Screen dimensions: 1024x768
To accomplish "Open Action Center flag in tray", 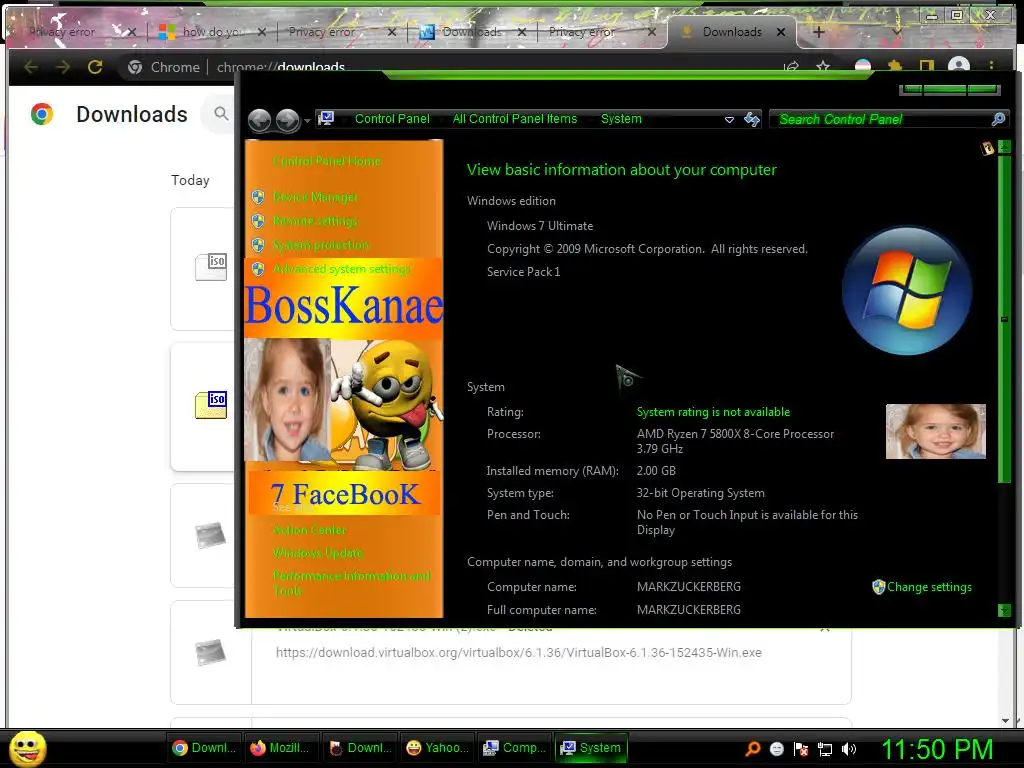I will [801, 748].
